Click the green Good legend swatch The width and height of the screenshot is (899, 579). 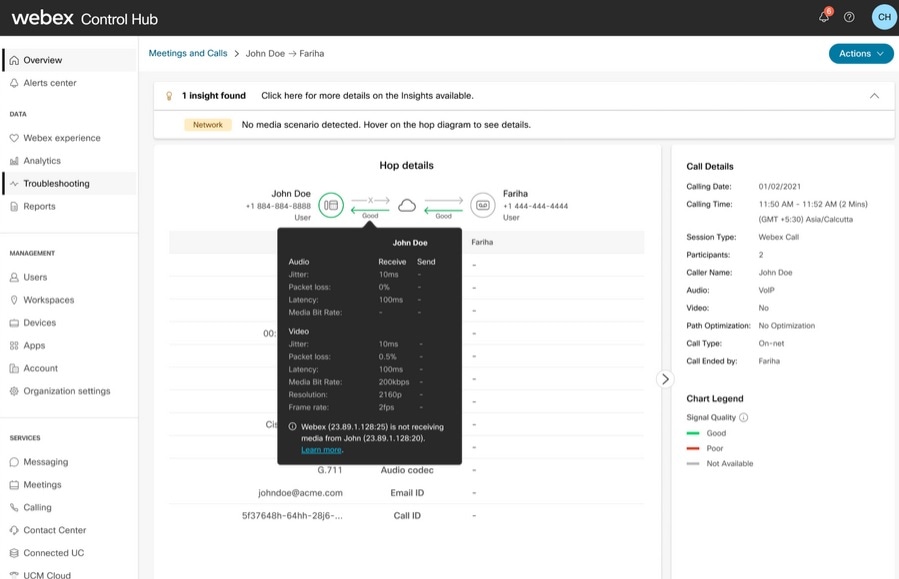[693, 433]
